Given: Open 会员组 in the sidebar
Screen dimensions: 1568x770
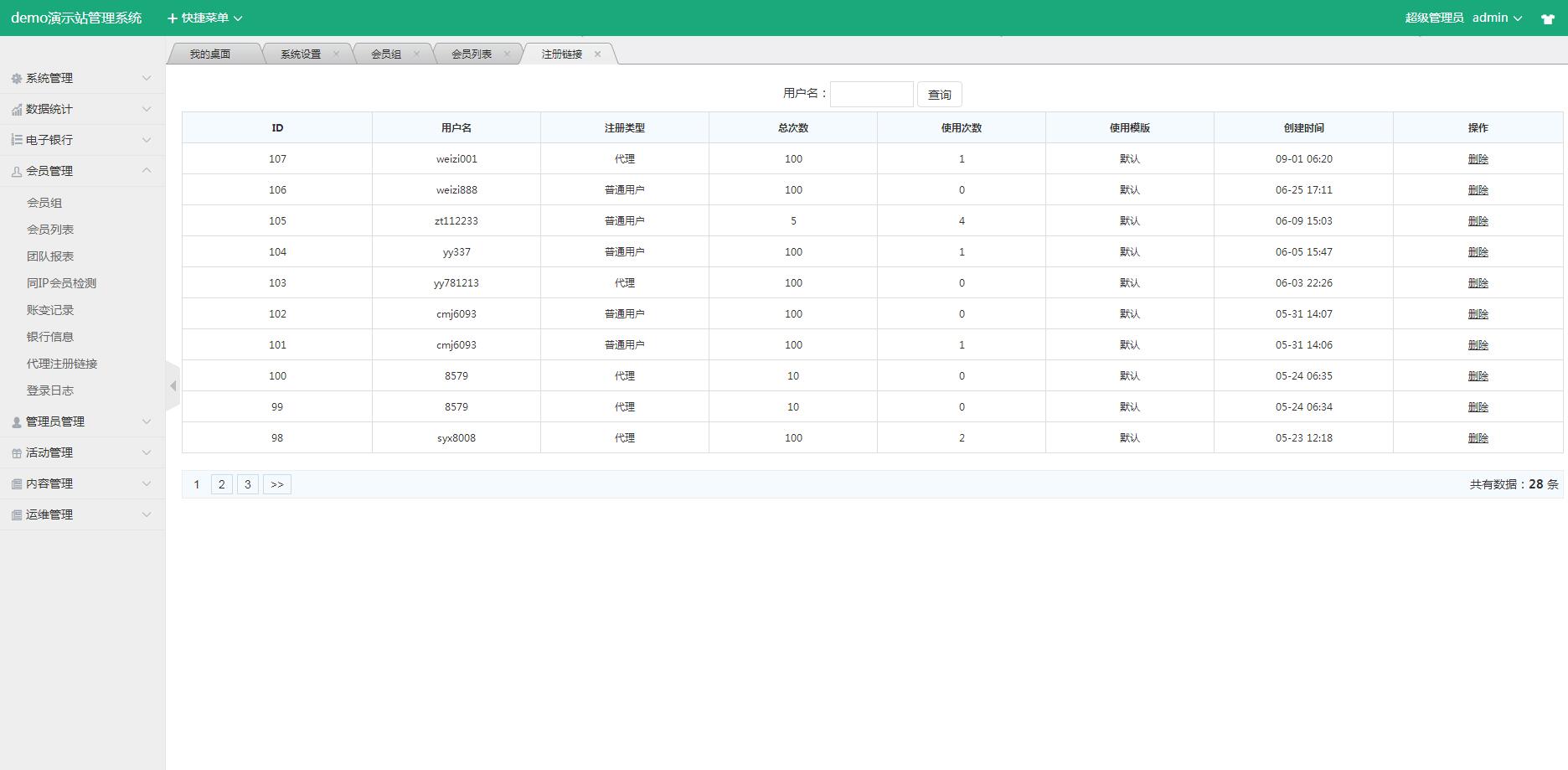Looking at the screenshot, I should point(44,203).
